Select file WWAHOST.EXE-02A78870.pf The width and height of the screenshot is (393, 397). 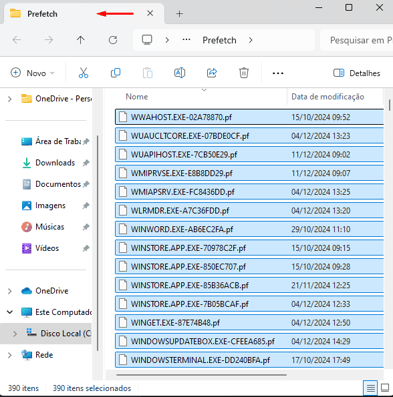coord(249,117)
